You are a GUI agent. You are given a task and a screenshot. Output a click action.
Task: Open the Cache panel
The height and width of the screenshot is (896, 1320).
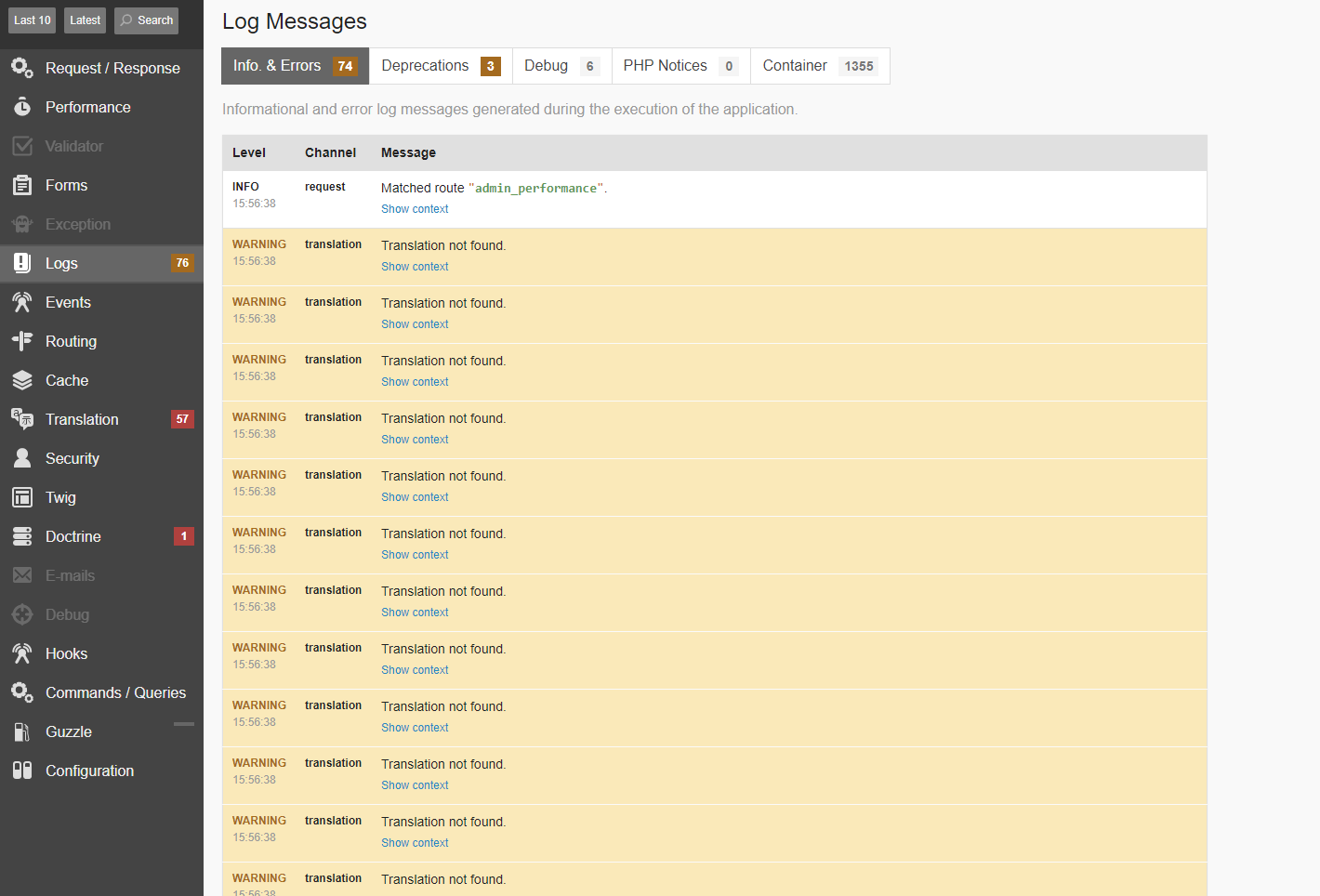pyautogui.click(x=101, y=380)
